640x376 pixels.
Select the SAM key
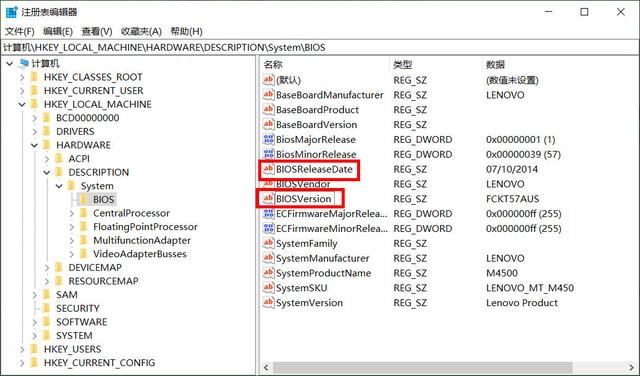tap(67, 294)
